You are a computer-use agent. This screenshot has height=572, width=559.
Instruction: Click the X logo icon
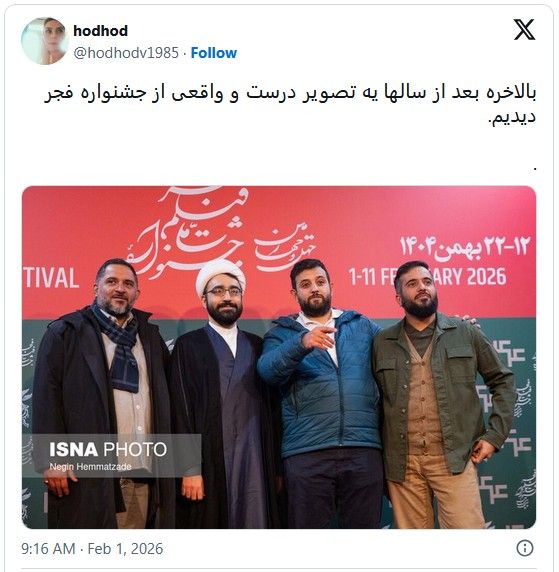coord(524,30)
